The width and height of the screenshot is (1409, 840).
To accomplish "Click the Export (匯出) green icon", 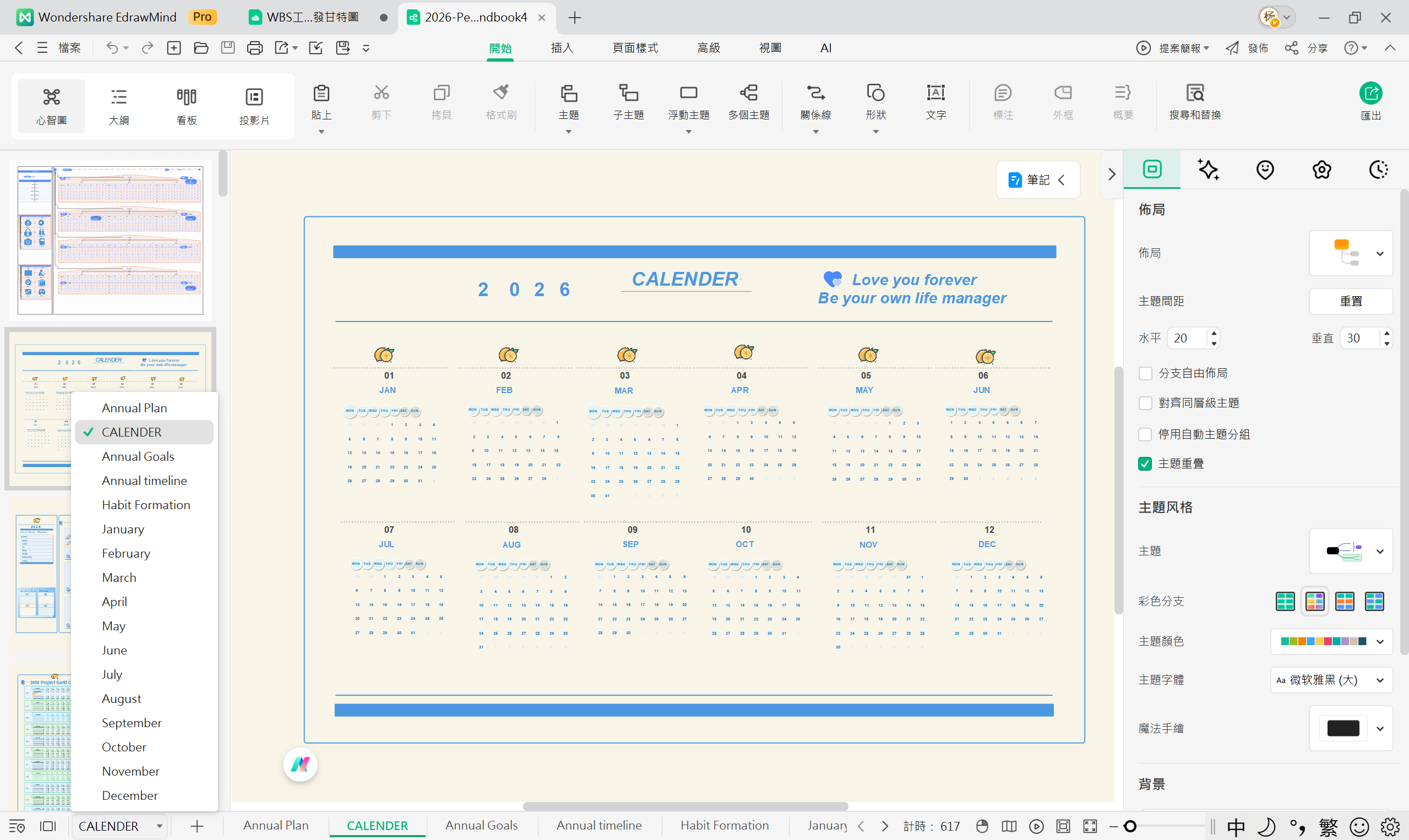I will point(1370,94).
